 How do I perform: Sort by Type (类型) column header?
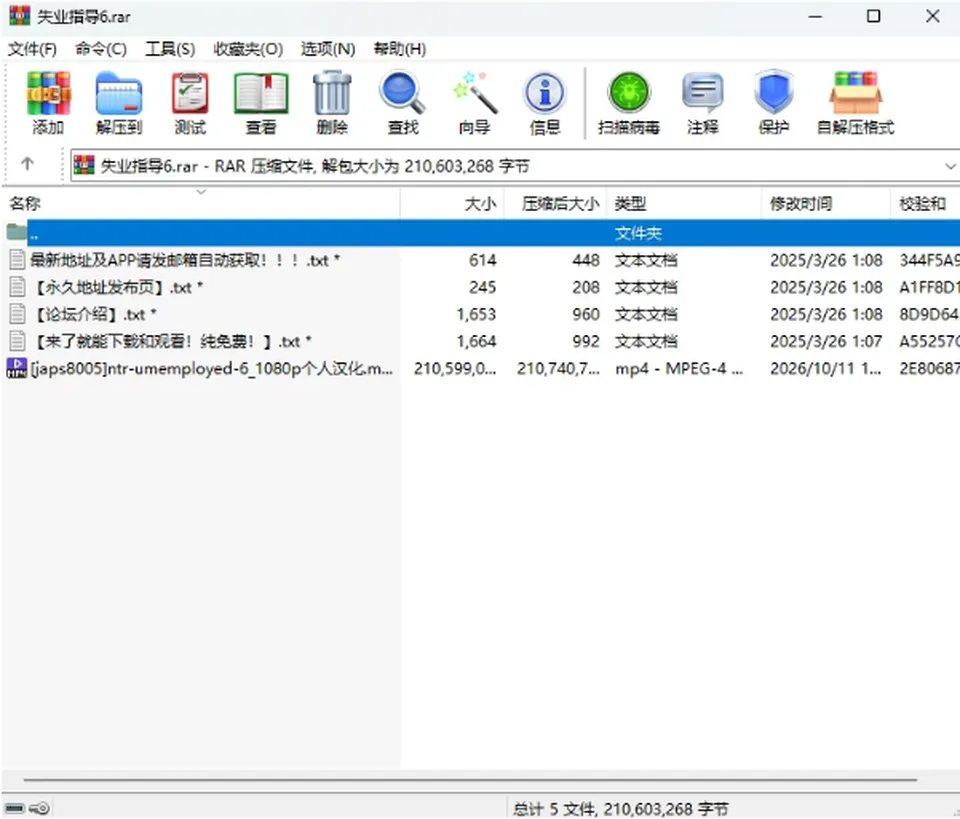(684, 203)
